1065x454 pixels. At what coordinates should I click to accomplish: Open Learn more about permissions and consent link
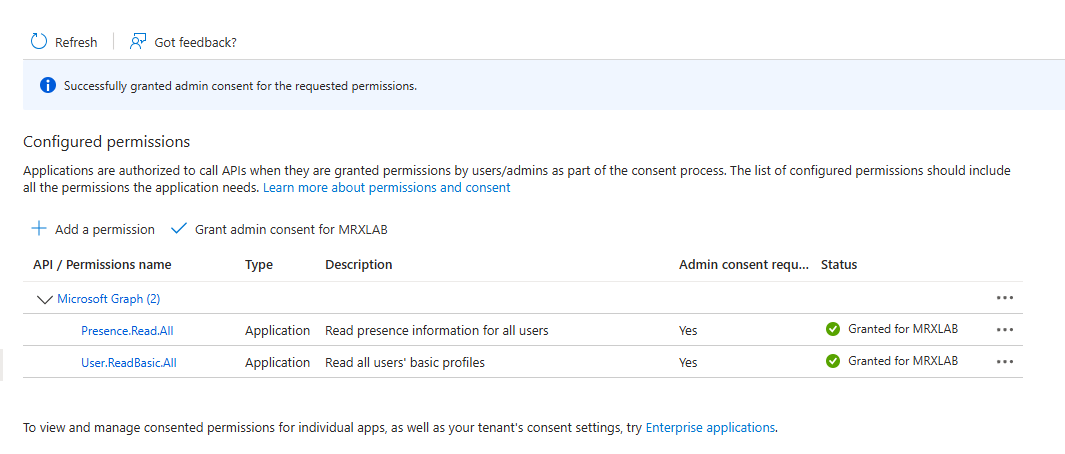tap(386, 188)
